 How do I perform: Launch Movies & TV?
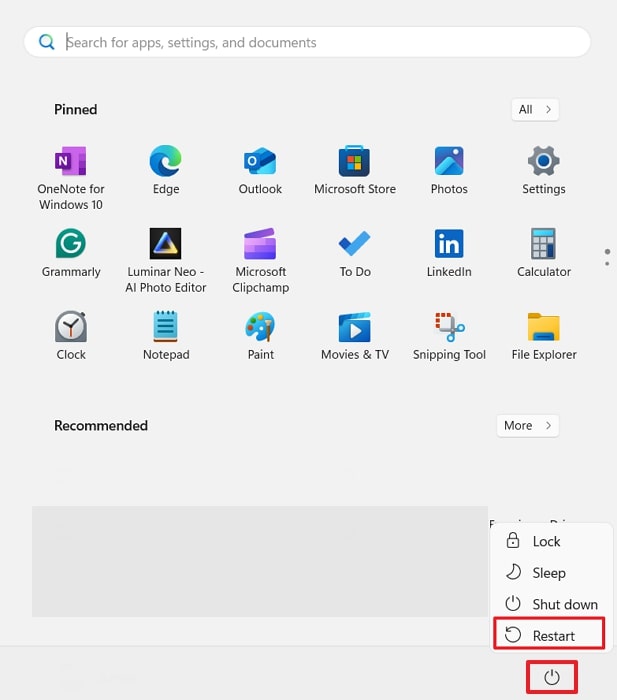[x=354, y=336]
